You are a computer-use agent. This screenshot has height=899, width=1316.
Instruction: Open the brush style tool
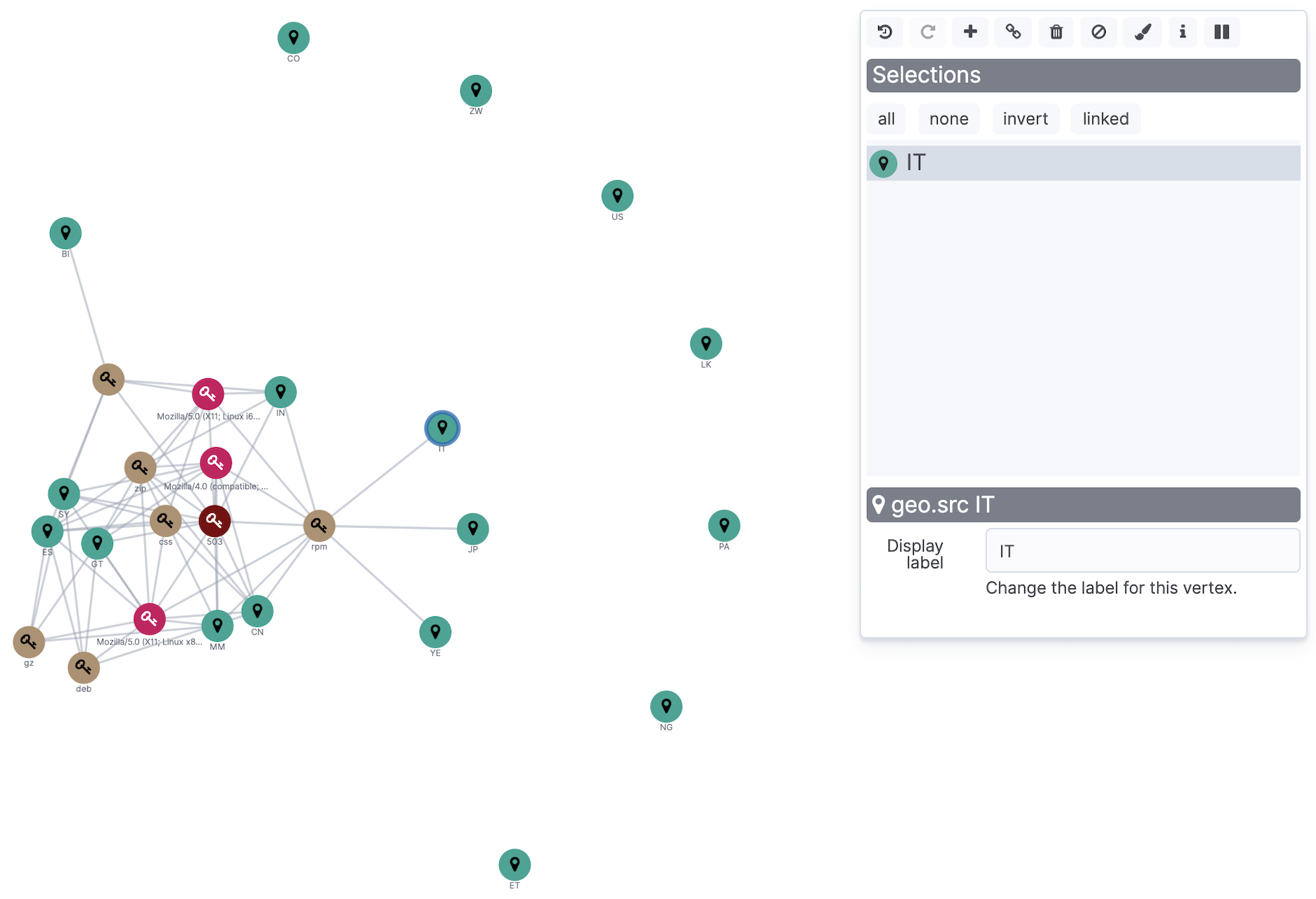pos(1142,32)
